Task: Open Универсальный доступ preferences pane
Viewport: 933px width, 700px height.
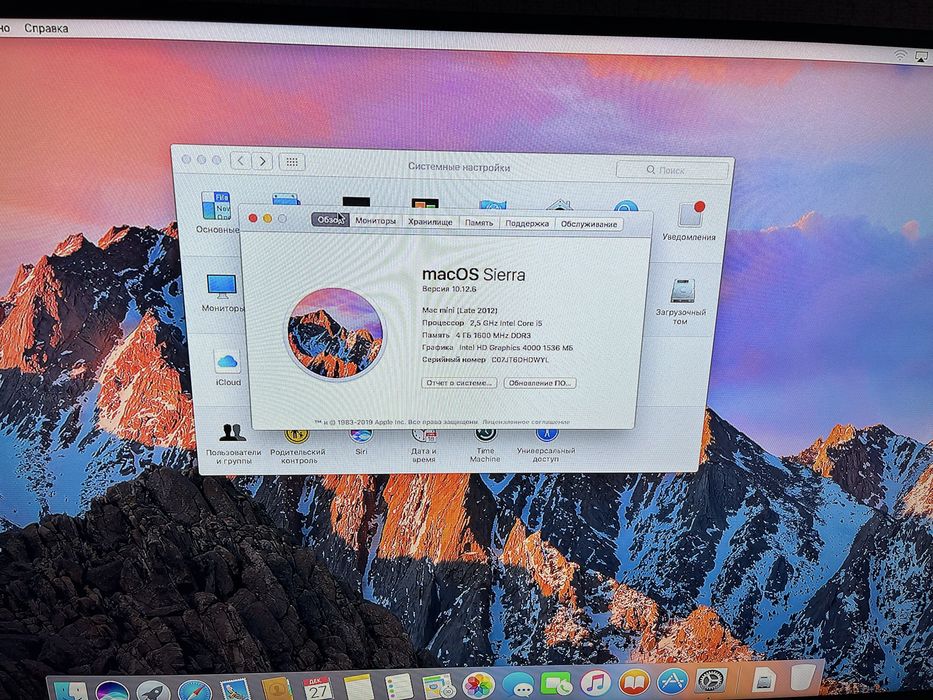Action: [546, 446]
